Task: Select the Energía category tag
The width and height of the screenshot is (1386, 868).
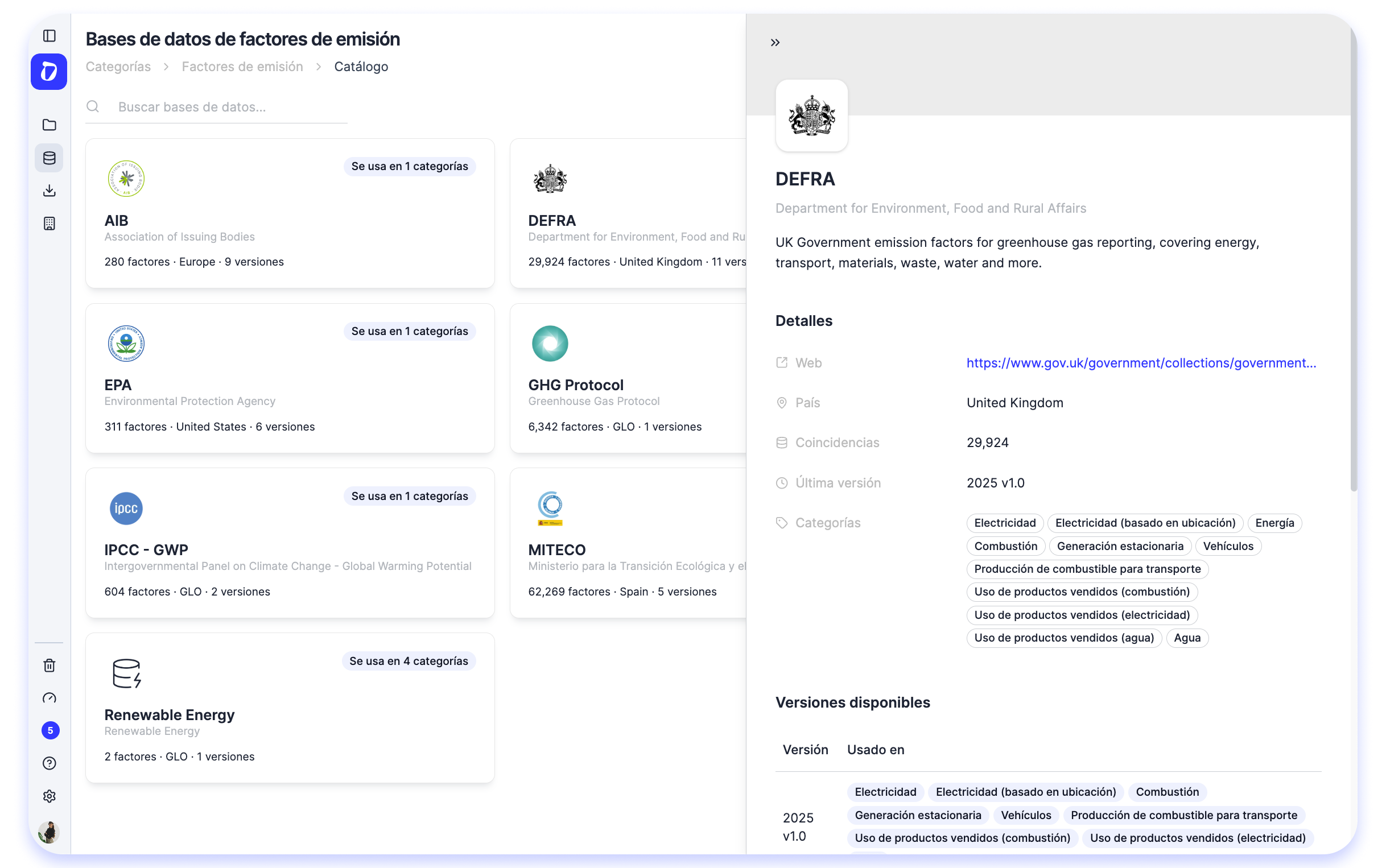Action: pos(1274,523)
